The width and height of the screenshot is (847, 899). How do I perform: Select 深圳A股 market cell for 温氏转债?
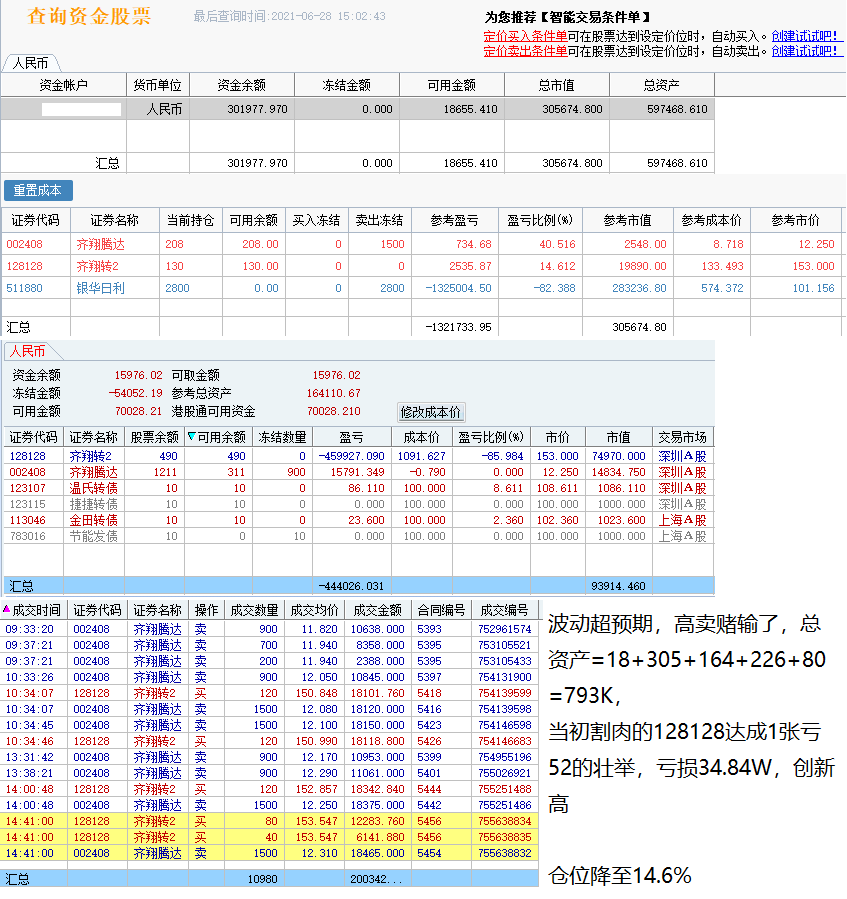point(682,488)
